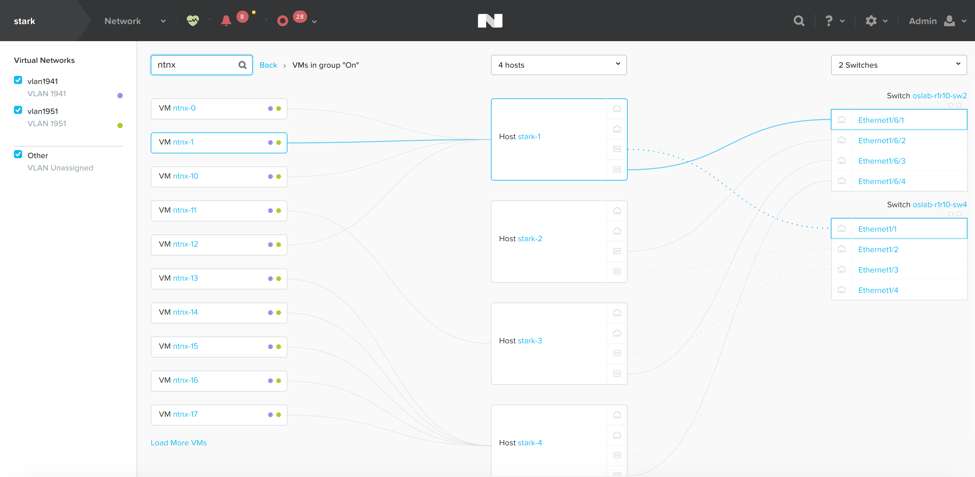Open VM ntnx-1 link

point(183,142)
